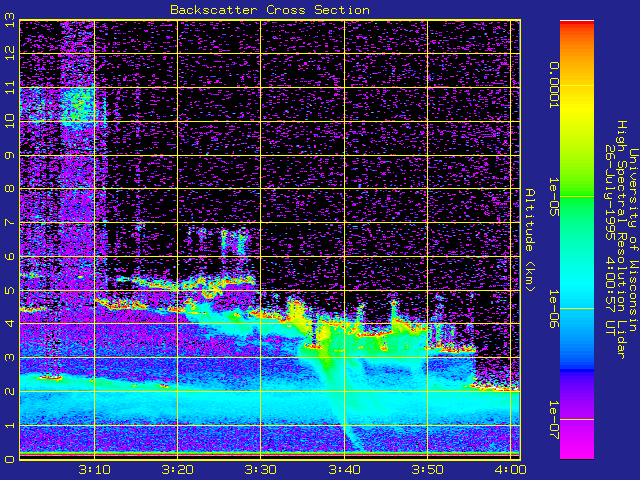Click the 3:30 time axis label
The width and height of the screenshot is (640, 480).
coord(261,470)
